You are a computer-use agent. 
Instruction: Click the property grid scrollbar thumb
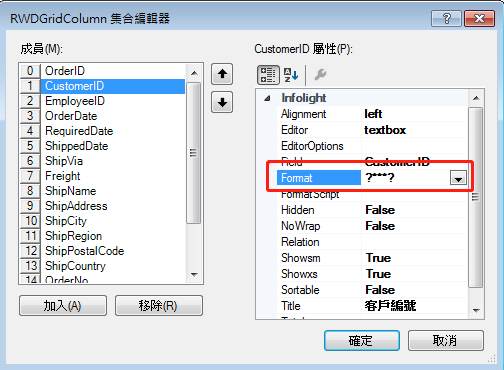click(x=476, y=197)
